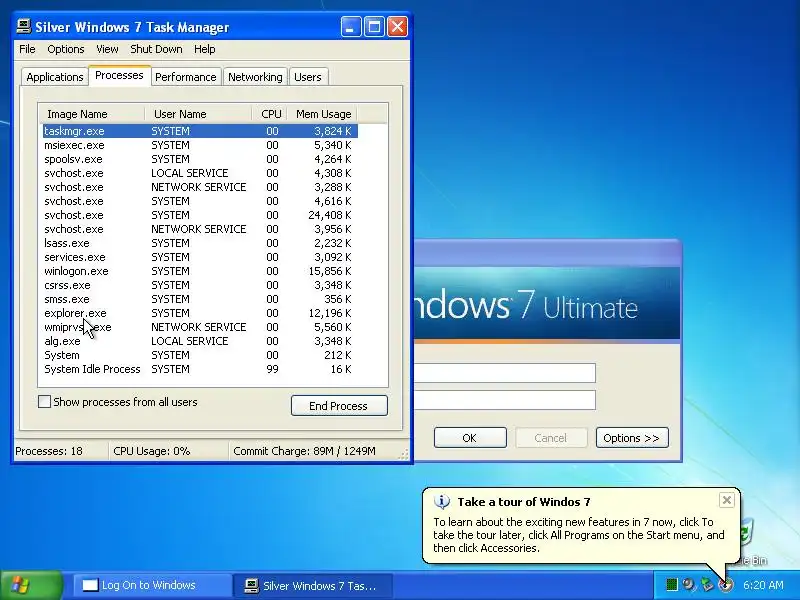Screen dimensions: 800x600
Task: Select svchost.exe using 4,308 K
Action: tap(200, 173)
